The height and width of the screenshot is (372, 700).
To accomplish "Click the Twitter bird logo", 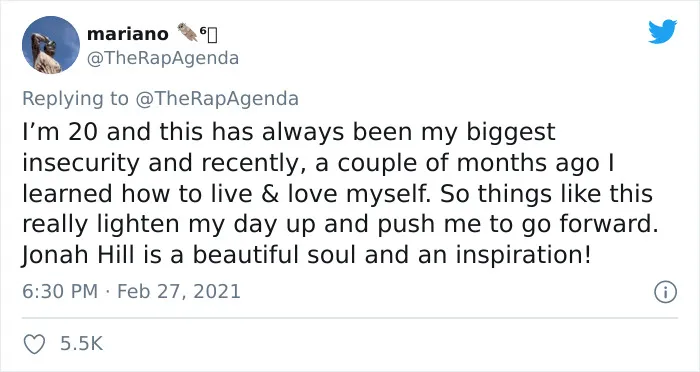I will (x=662, y=31).
